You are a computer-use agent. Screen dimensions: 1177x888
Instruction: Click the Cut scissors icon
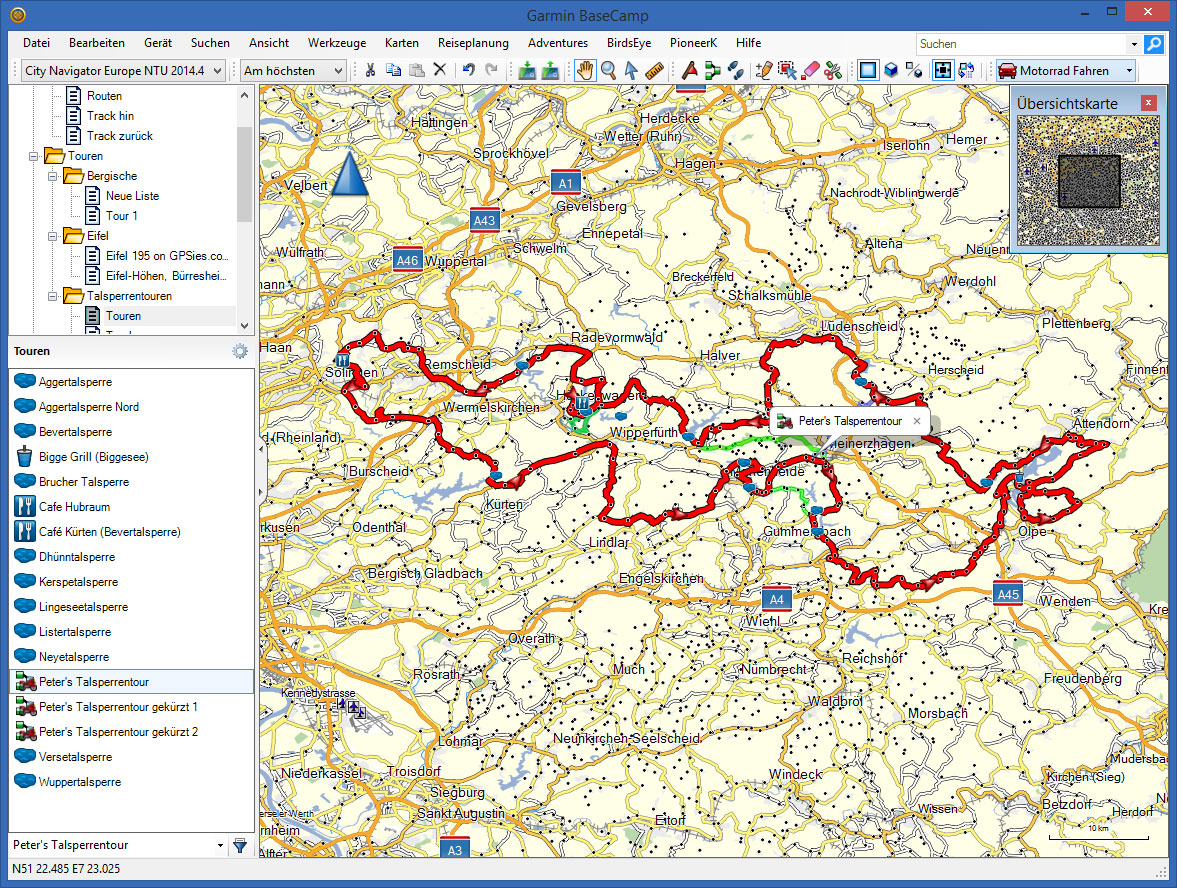click(x=370, y=70)
